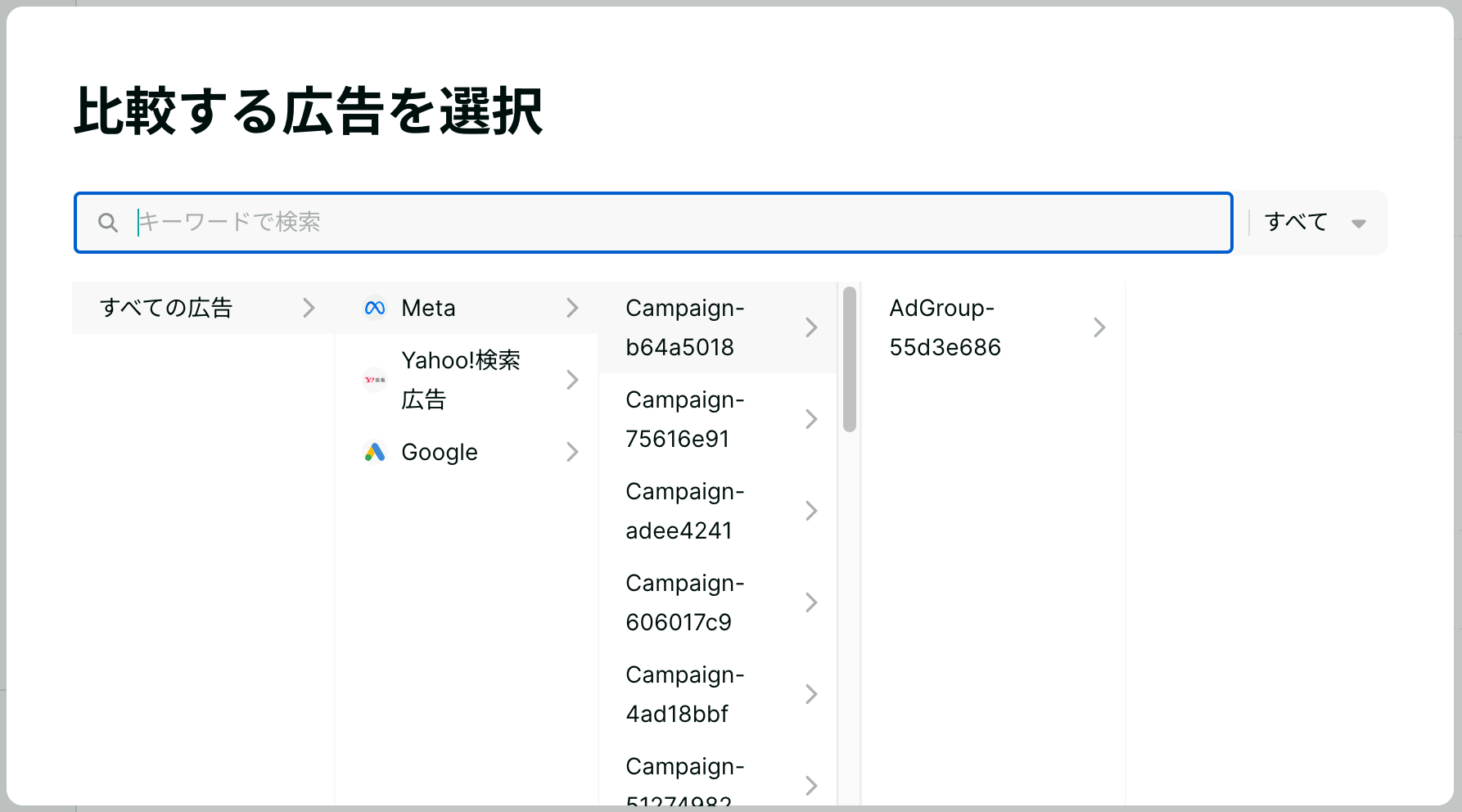The height and width of the screenshot is (812, 1462).
Task: Select AdGroup-55d3e686
Action: coord(994,327)
